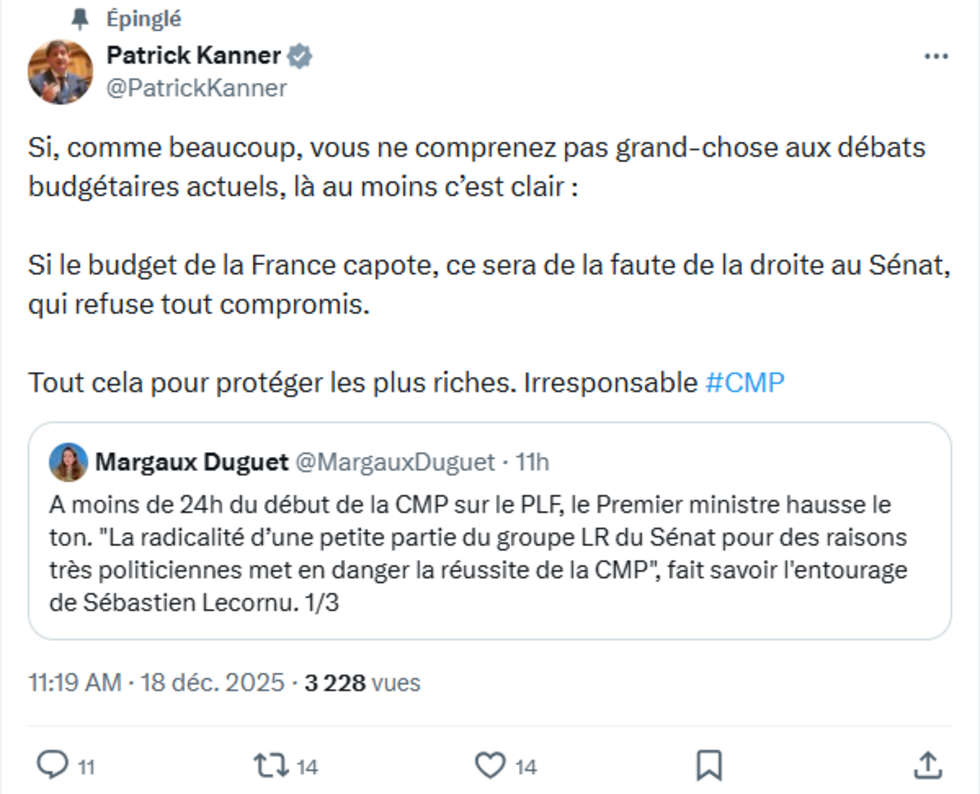Select Patrick Kanner's display name
The height and width of the screenshot is (794, 980).
coord(192,56)
